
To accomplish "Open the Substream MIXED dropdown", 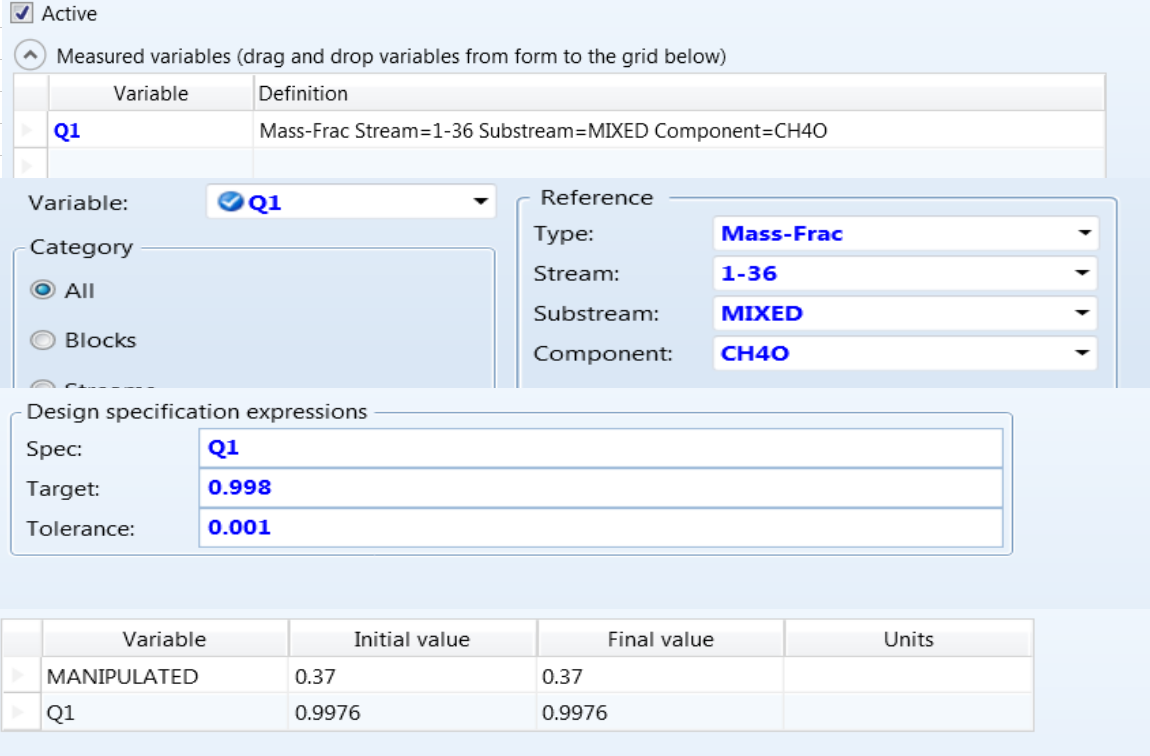I will [1083, 313].
